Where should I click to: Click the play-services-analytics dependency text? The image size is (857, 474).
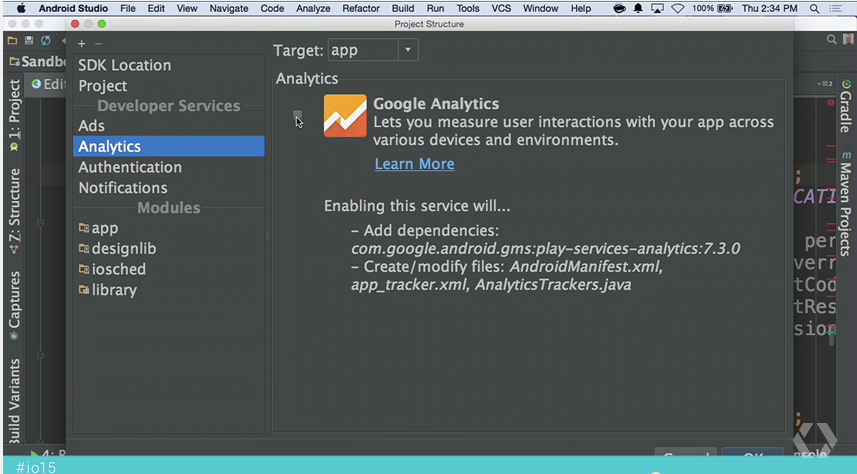[545, 249]
